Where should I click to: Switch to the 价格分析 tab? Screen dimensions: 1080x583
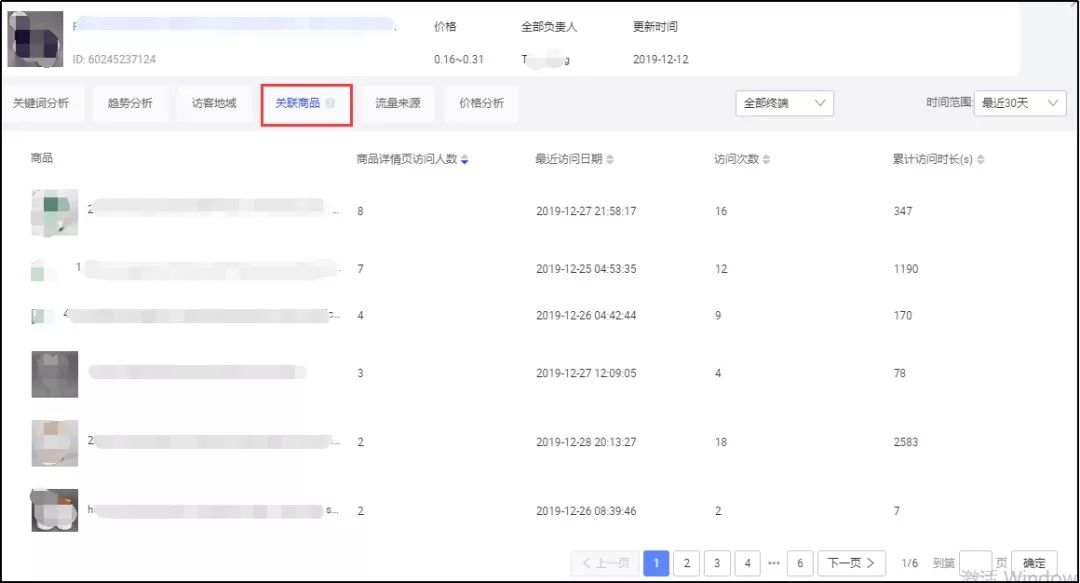pos(482,103)
